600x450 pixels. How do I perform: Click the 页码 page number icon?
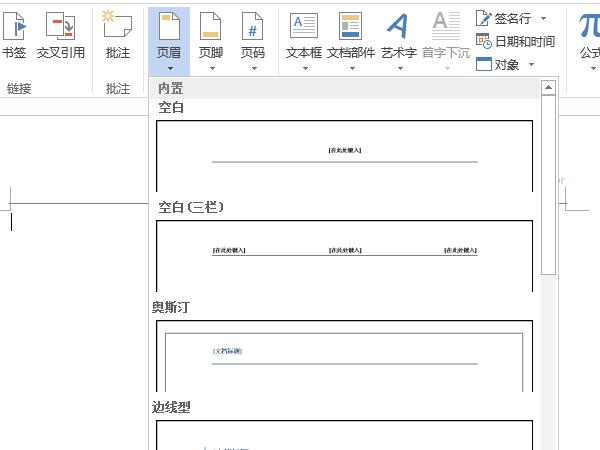coord(253,26)
